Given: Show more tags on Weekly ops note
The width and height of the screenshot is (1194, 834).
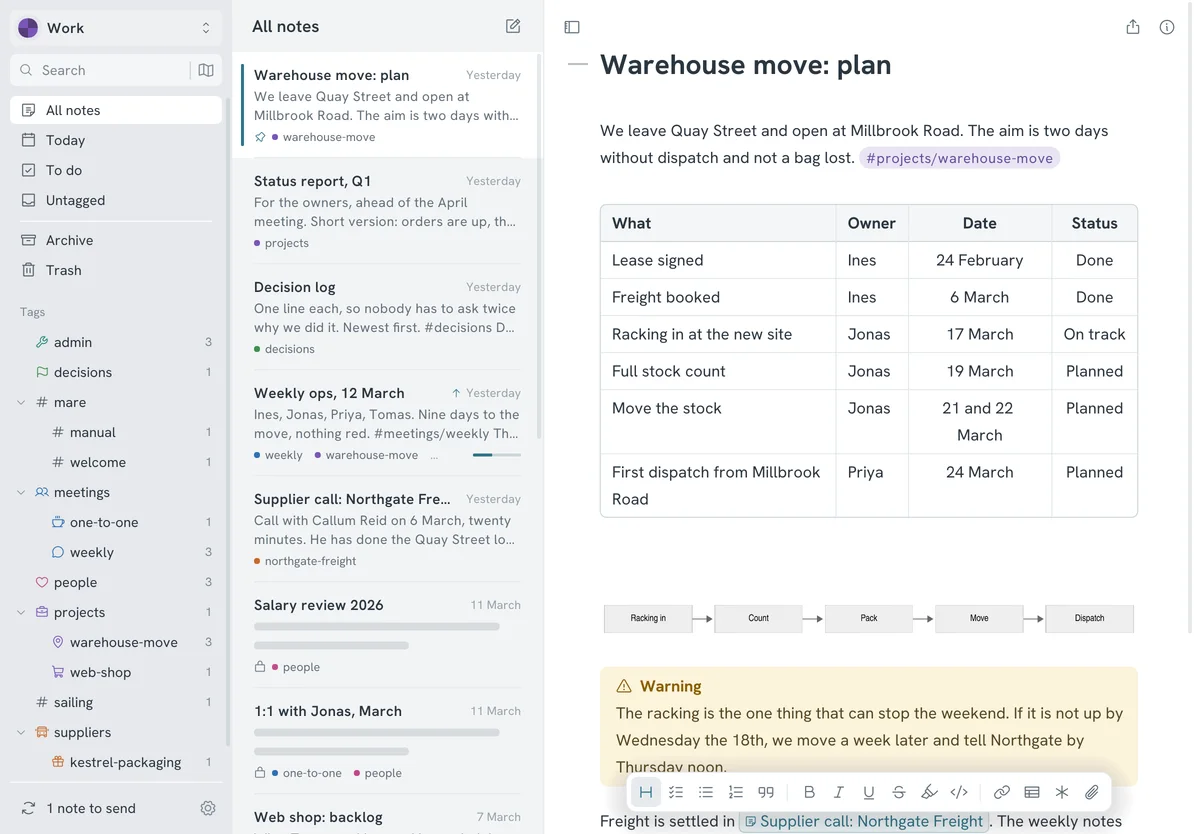Looking at the screenshot, I should (x=434, y=455).
